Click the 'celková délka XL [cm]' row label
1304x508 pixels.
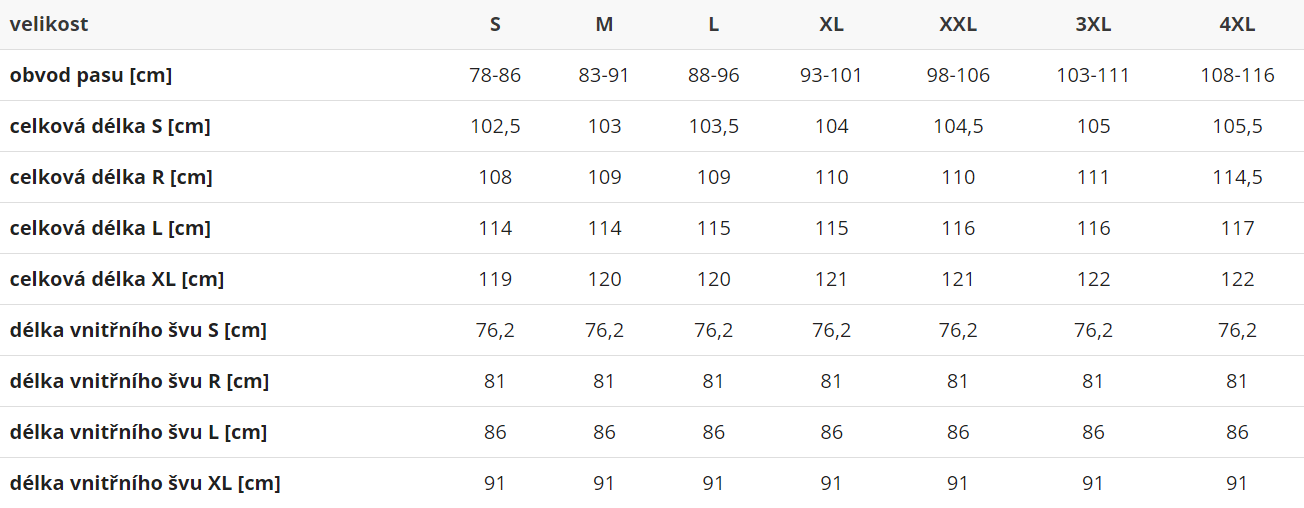click(117, 279)
